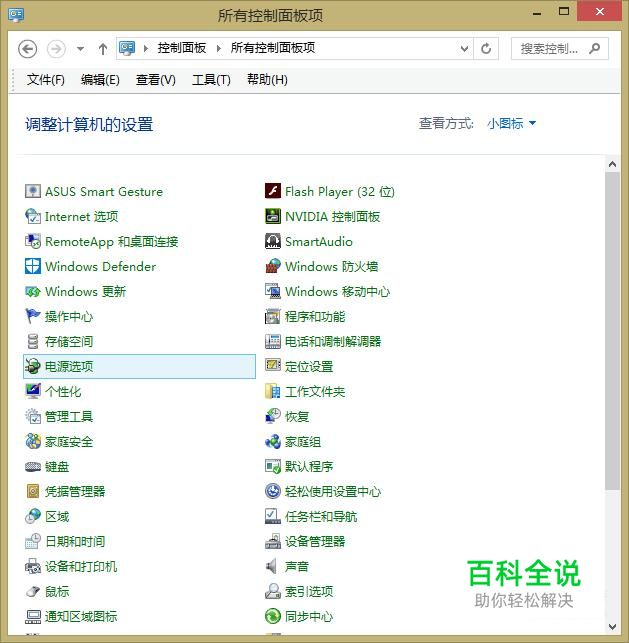Open RemoteApp 和桌面连接 icon
The height and width of the screenshot is (643, 629).
tap(33, 241)
